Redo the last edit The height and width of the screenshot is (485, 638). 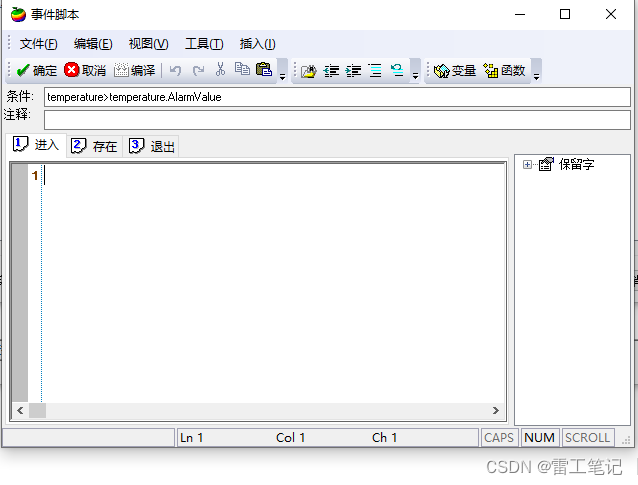(x=198, y=70)
